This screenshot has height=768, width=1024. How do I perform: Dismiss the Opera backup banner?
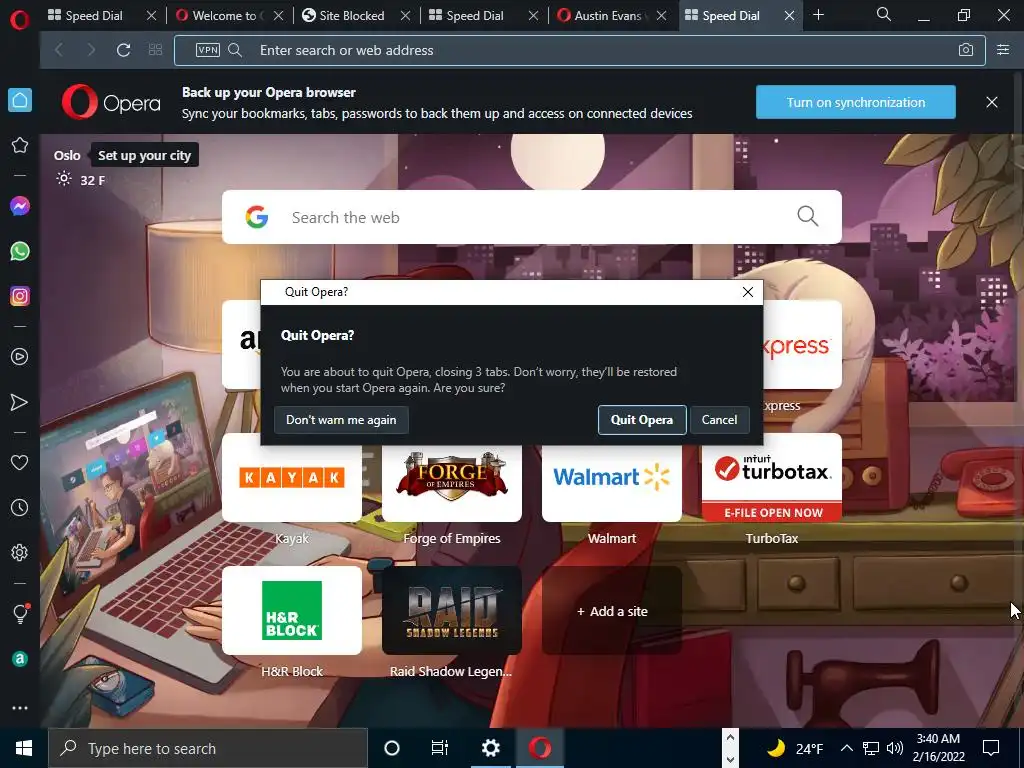(992, 103)
